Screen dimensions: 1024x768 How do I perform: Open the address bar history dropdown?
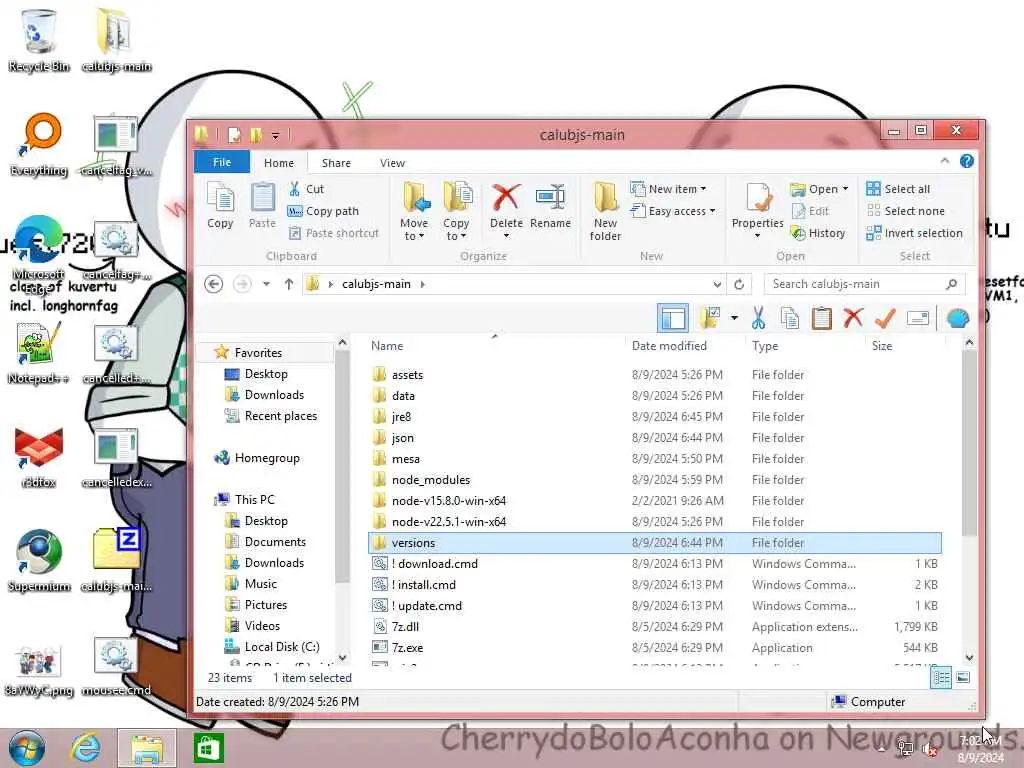pos(717,284)
